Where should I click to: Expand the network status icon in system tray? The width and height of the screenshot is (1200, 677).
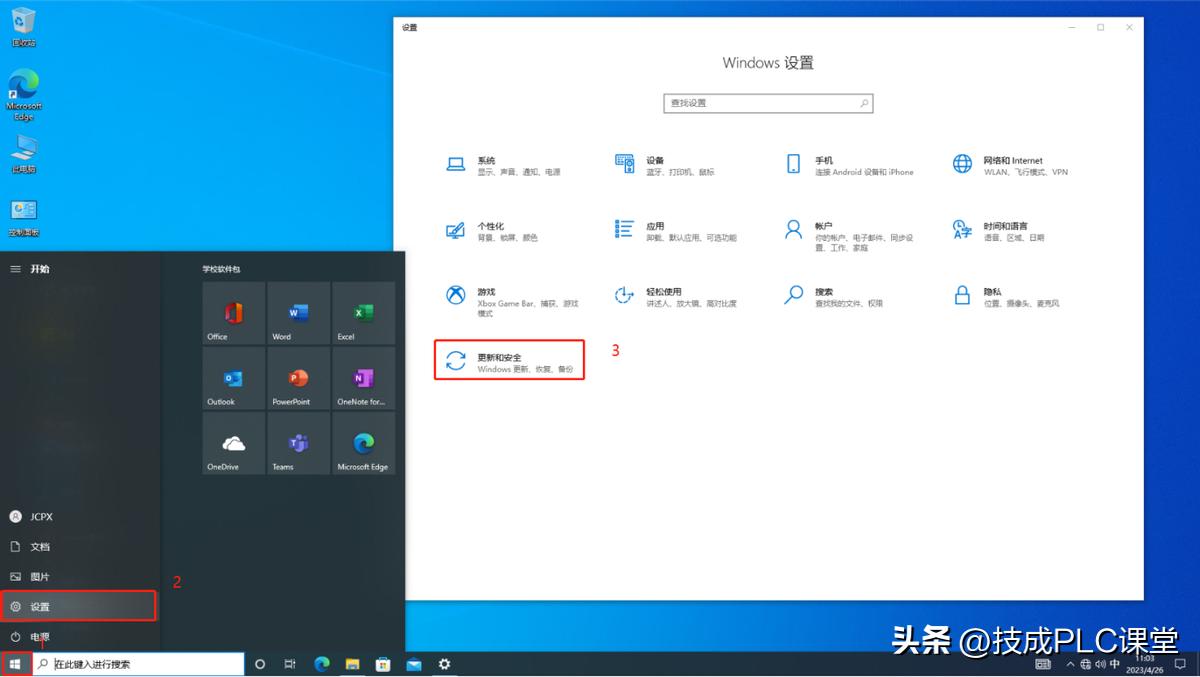[x=1086, y=663]
